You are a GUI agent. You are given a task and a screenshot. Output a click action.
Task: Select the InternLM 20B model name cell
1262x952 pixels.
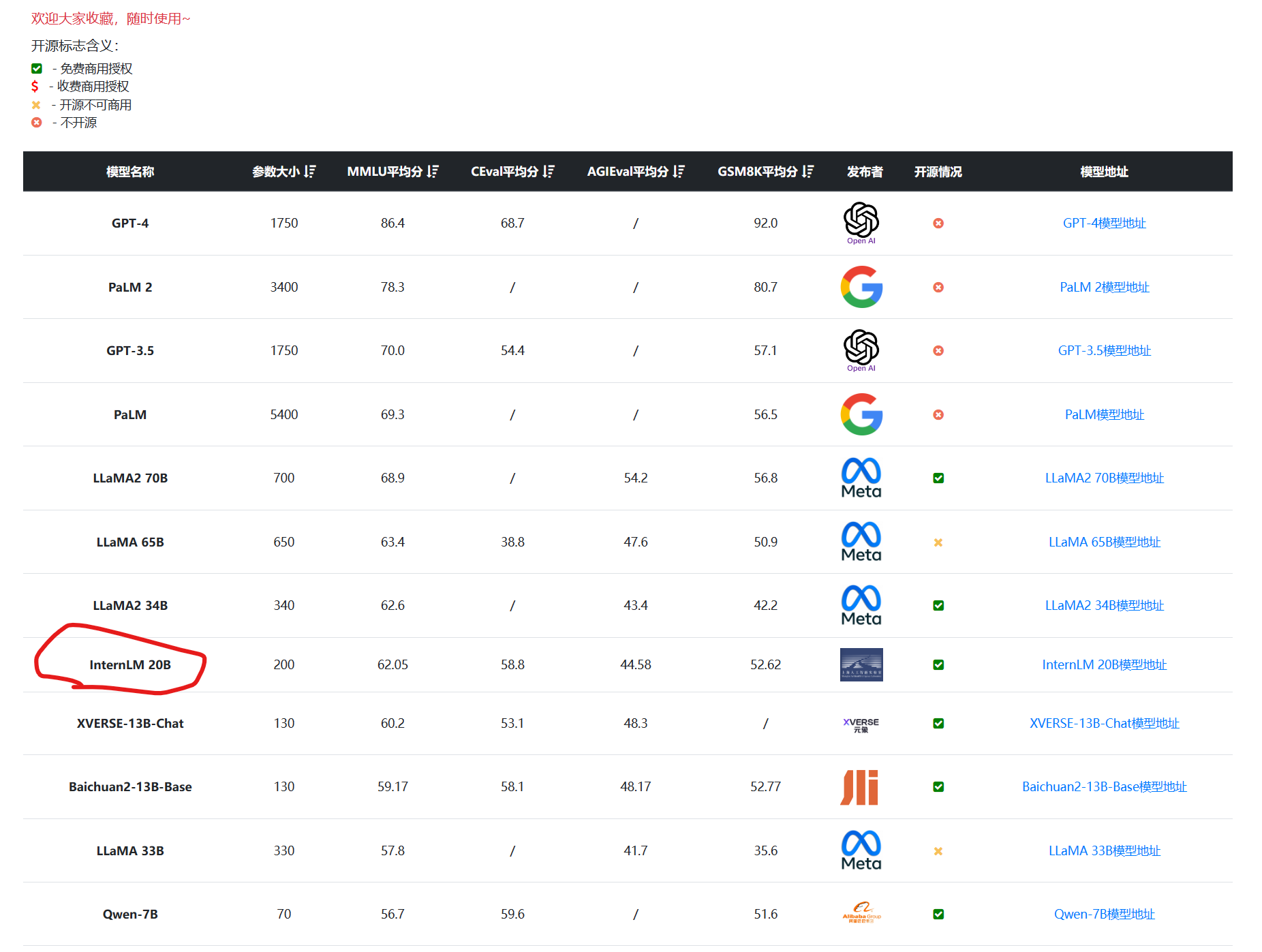(130, 664)
